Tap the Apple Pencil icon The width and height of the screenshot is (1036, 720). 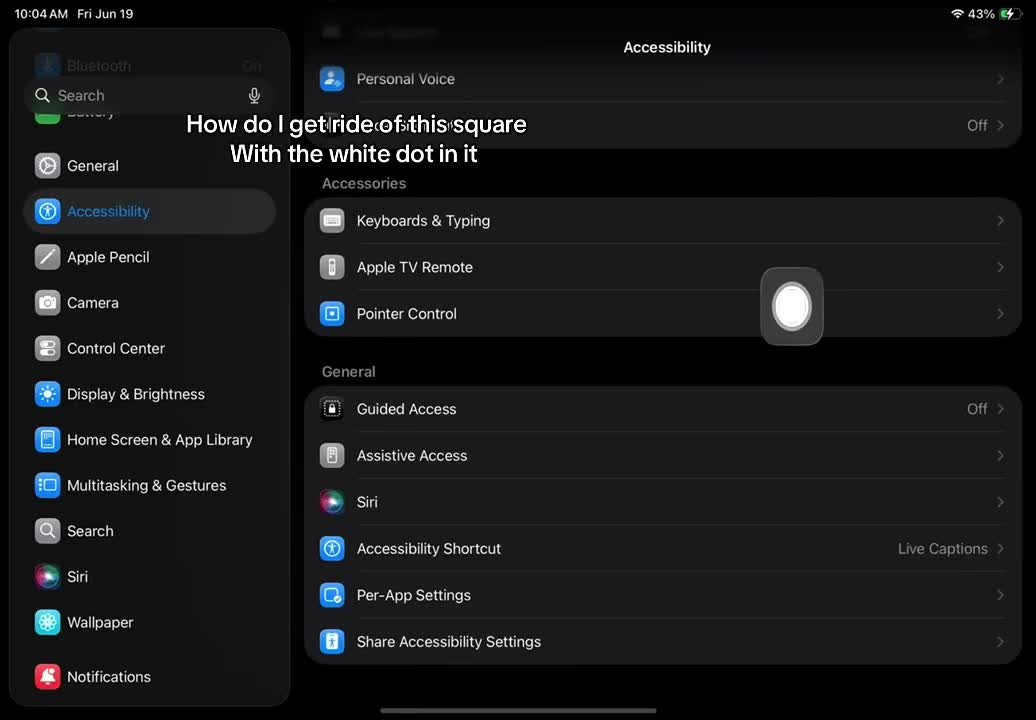(x=48, y=257)
